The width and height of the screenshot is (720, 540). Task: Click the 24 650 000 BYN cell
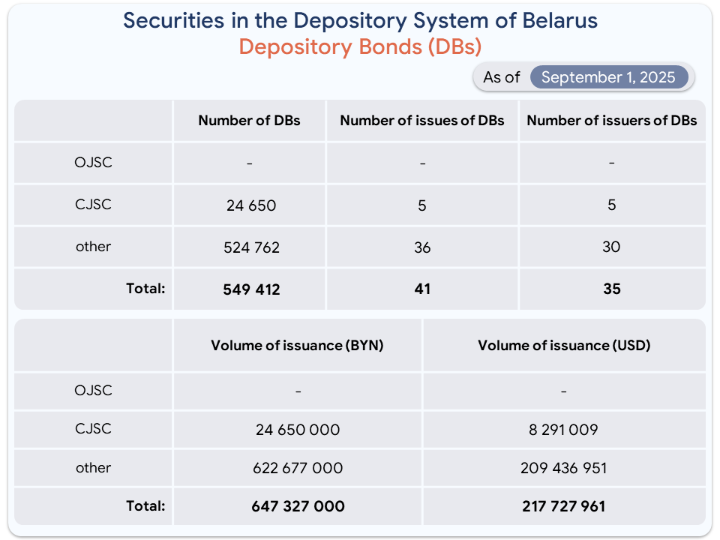point(298,430)
